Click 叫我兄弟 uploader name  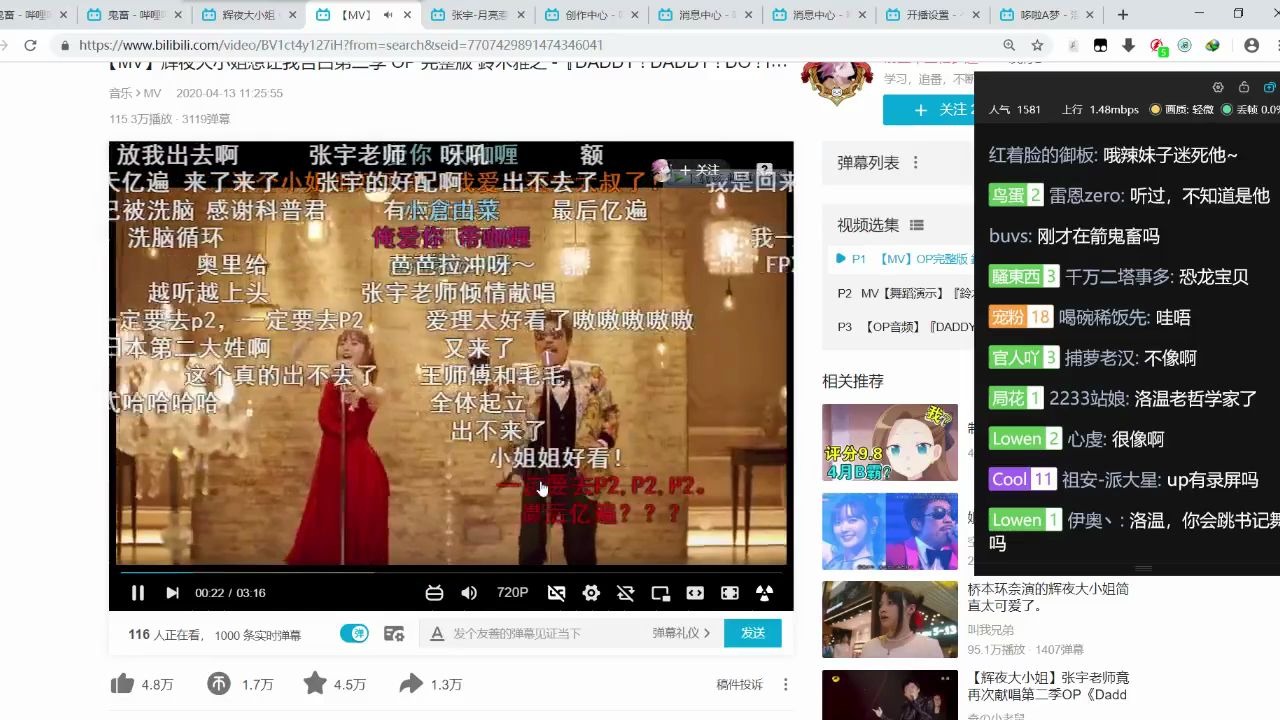point(990,630)
